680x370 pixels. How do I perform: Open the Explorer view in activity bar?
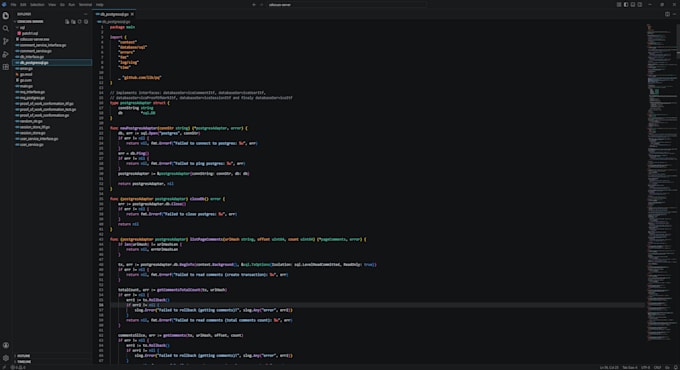coord(6,16)
